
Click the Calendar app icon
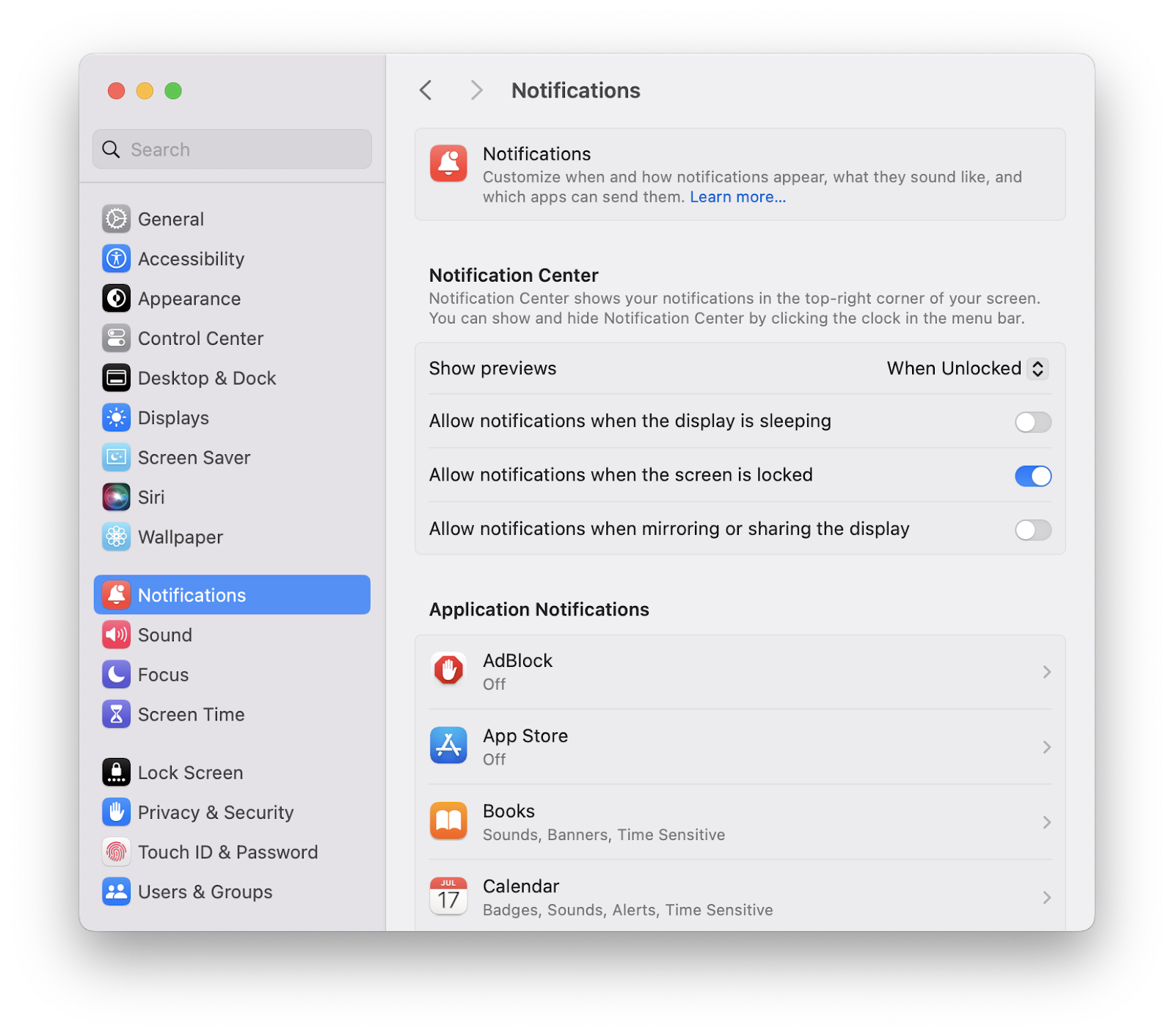click(448, 896)
